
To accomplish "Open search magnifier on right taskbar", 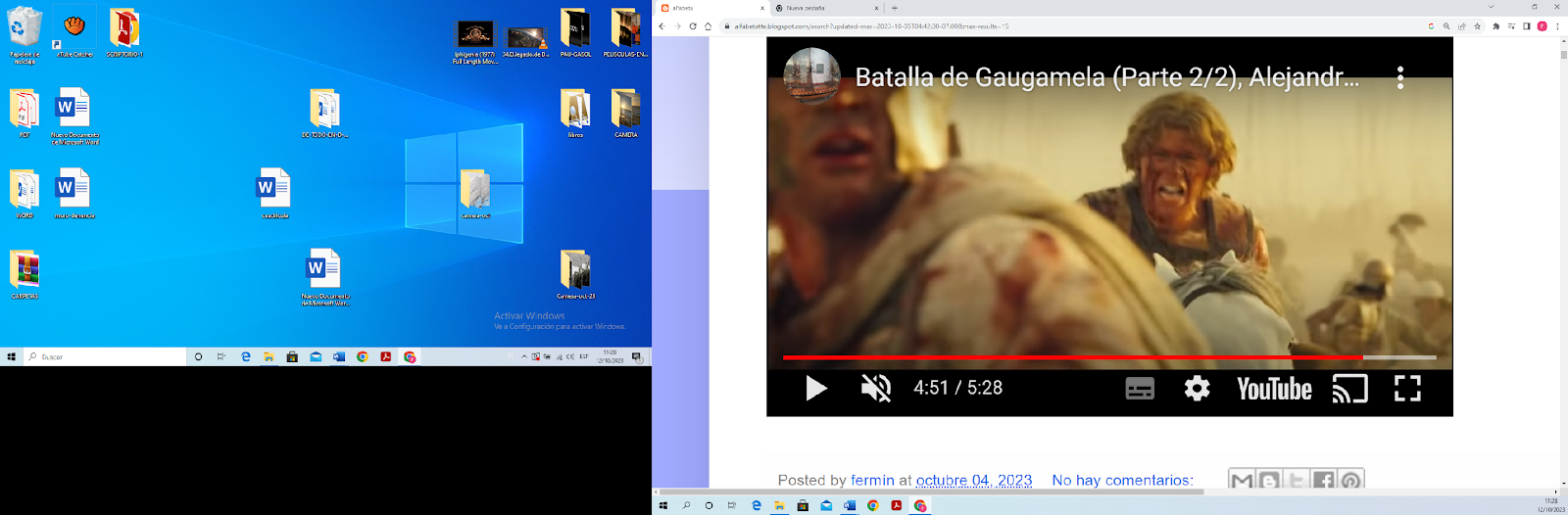I will point(686,506).
